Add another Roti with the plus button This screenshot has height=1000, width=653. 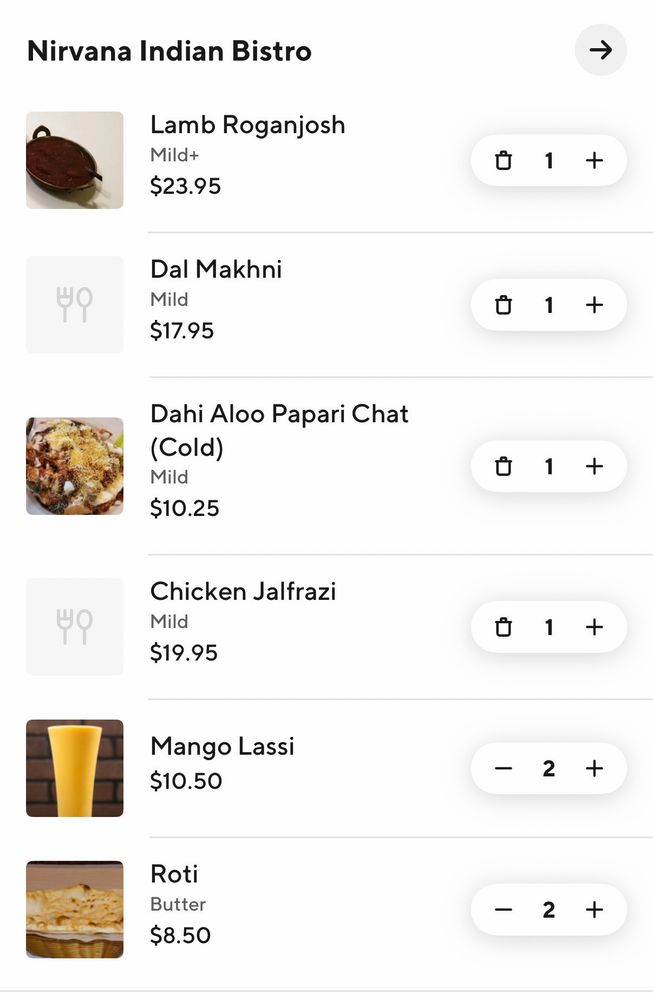click(594, 910)
